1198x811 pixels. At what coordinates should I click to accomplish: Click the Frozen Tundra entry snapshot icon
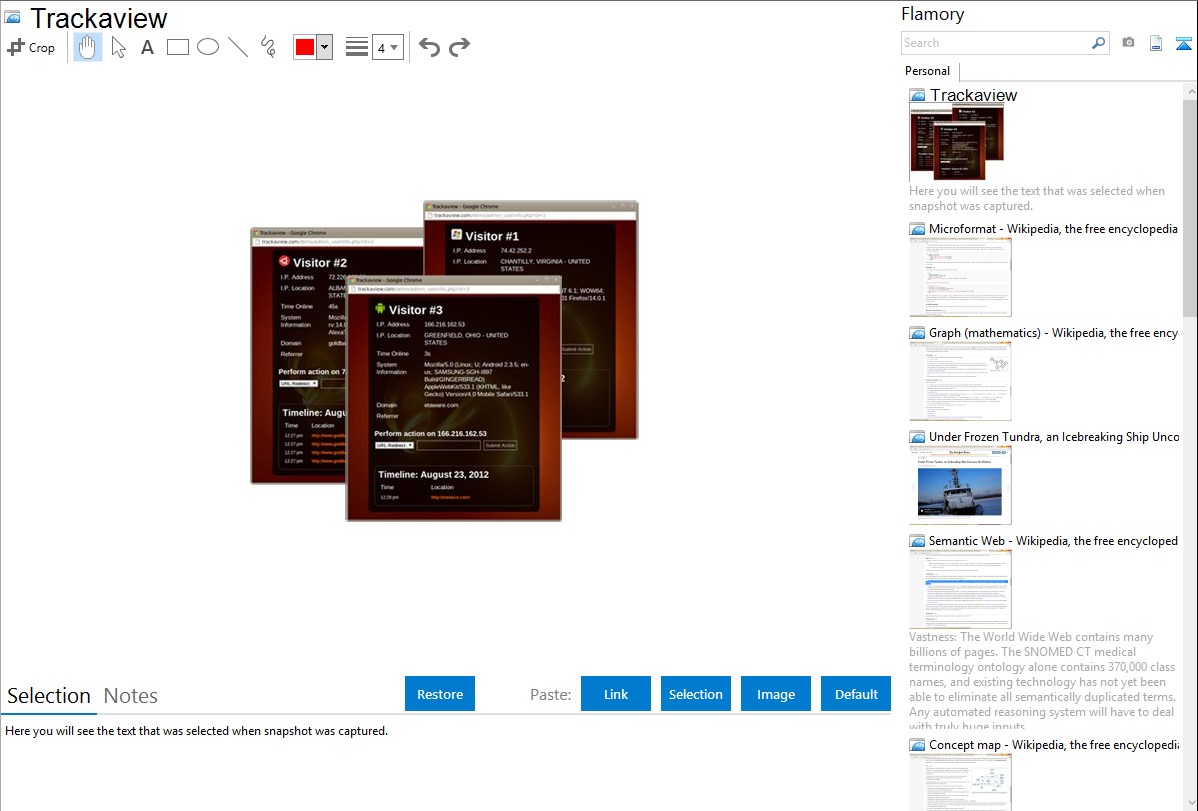coord(917,437)
